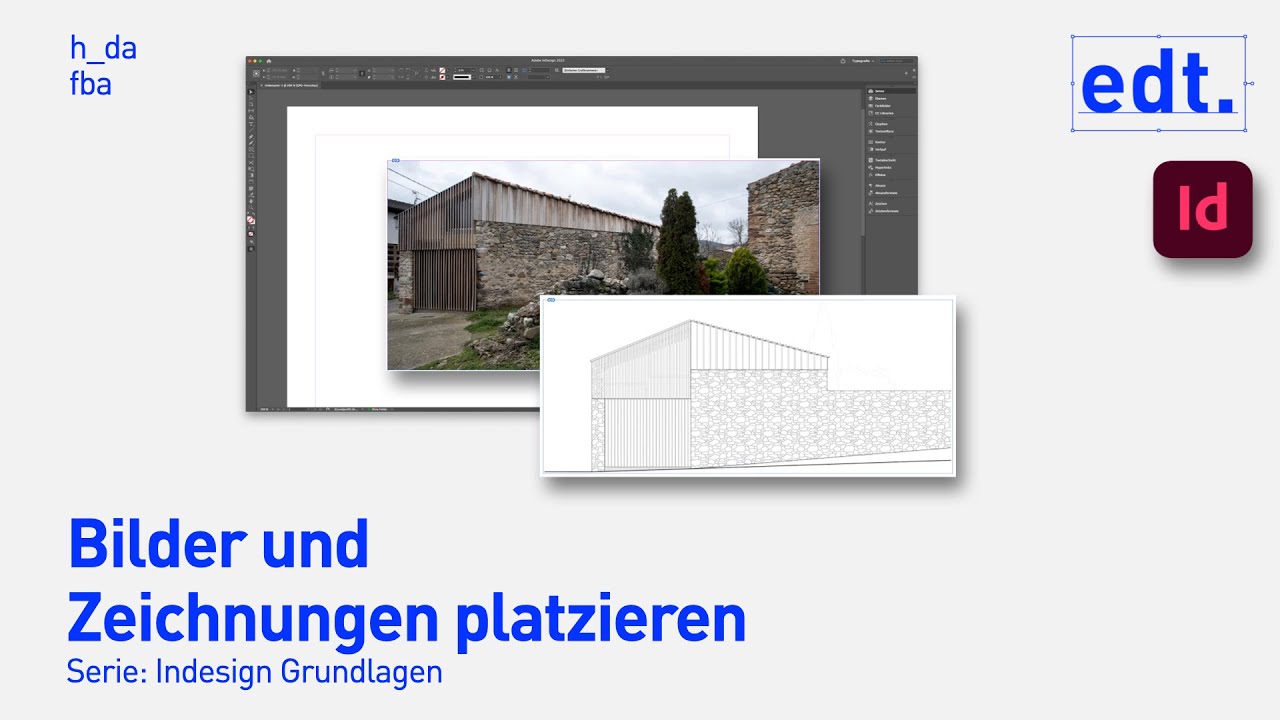Select the Hand tool
The height and width of the screenshot is (720, 1280).
(x=251, y=201)
